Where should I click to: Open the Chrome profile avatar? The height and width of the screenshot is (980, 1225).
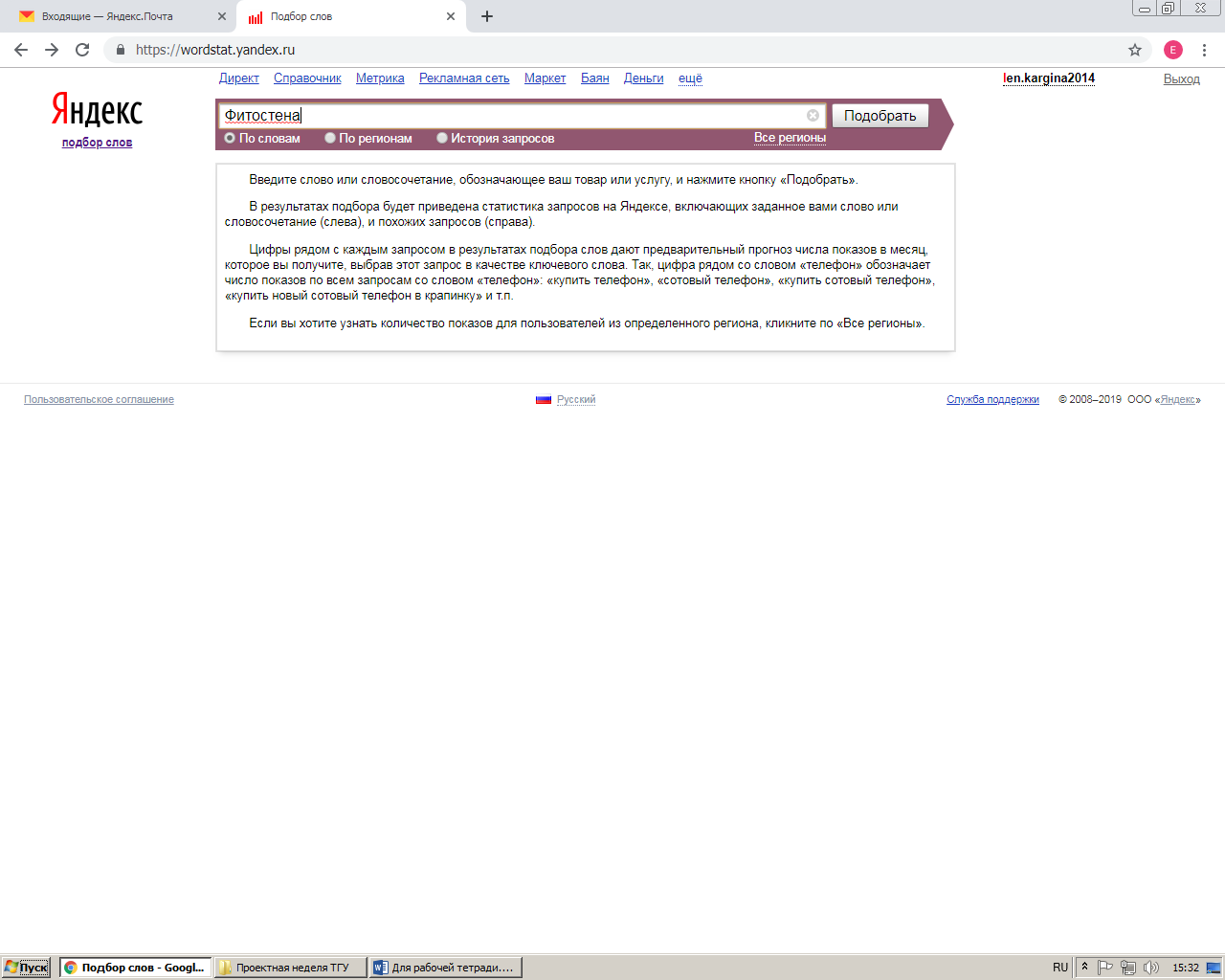(1172, 50)
